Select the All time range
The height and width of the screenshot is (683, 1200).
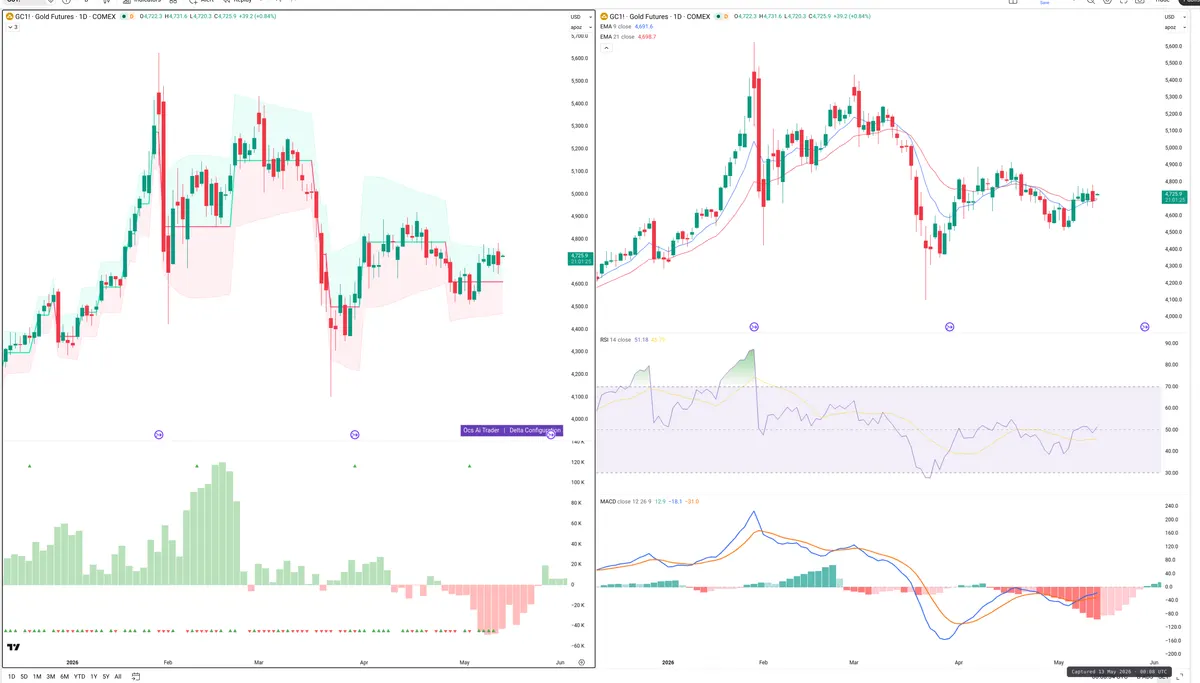118,677
